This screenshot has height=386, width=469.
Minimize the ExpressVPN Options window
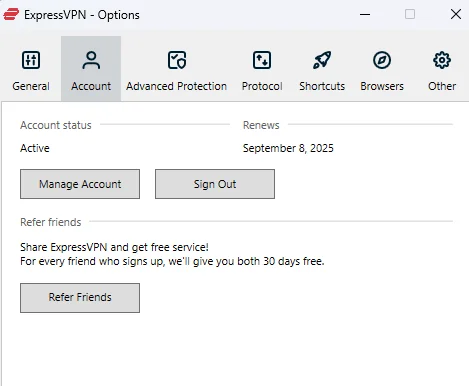click(x=365, y=14)
